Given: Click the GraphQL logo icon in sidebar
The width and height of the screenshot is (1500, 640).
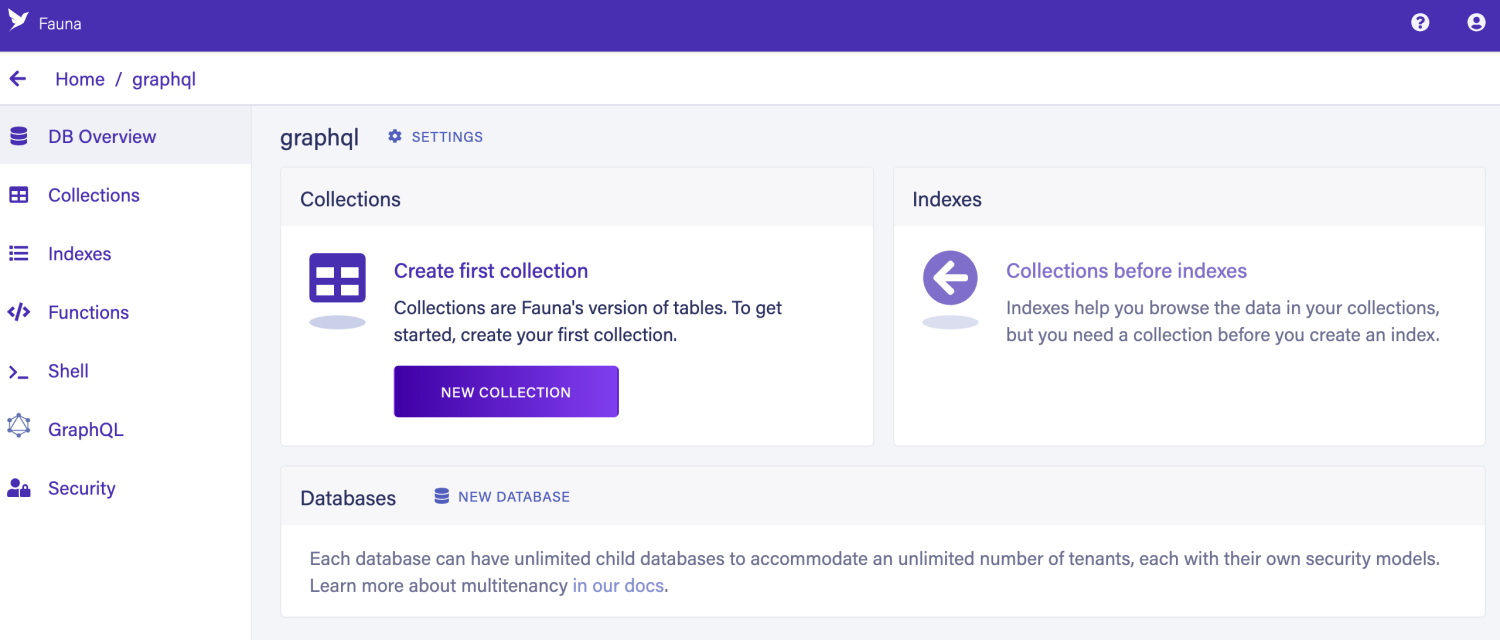Looking at the screenshot, I should point(19,427).
